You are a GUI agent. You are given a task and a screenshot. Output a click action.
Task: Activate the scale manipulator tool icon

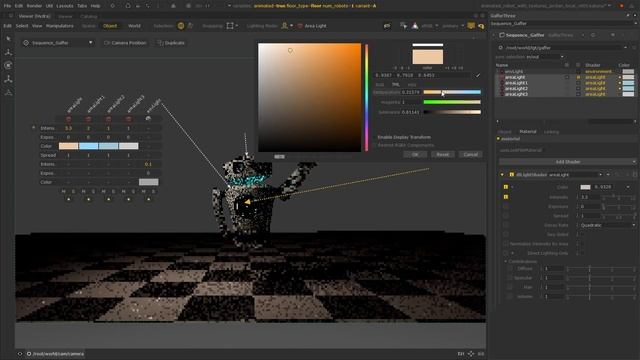(8, 79)
